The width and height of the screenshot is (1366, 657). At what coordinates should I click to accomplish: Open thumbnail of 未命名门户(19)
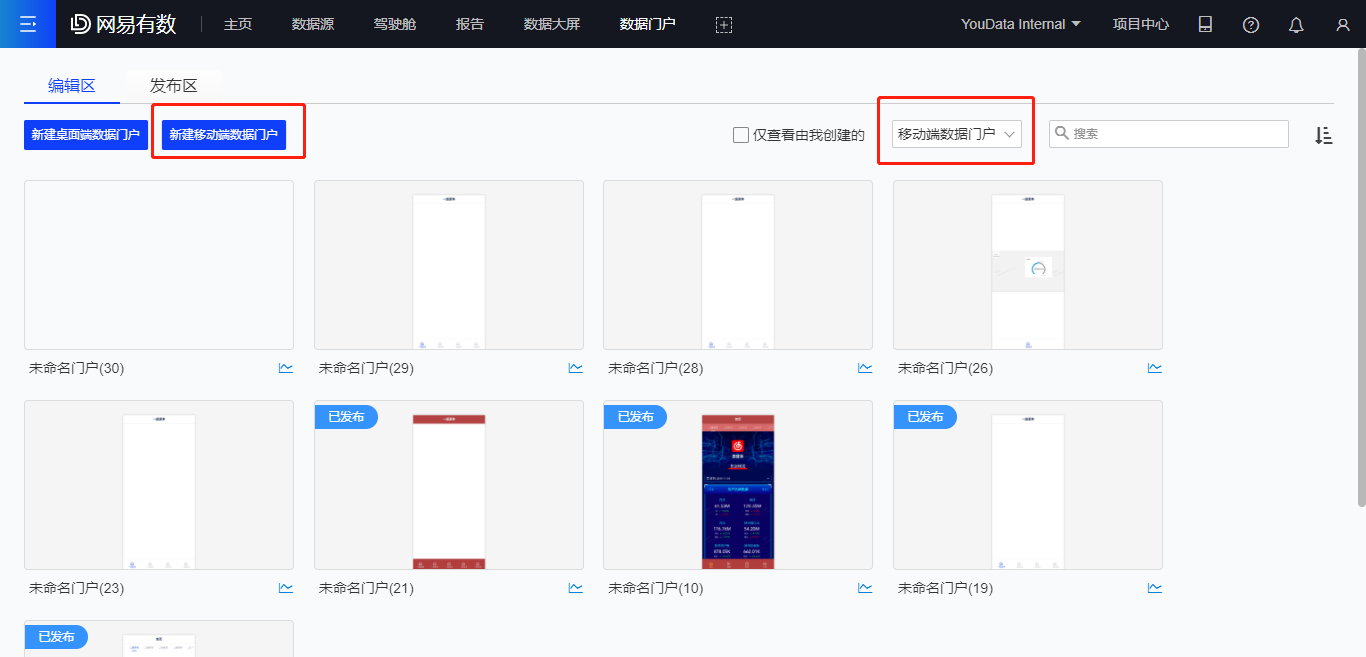pos(1028,485)
